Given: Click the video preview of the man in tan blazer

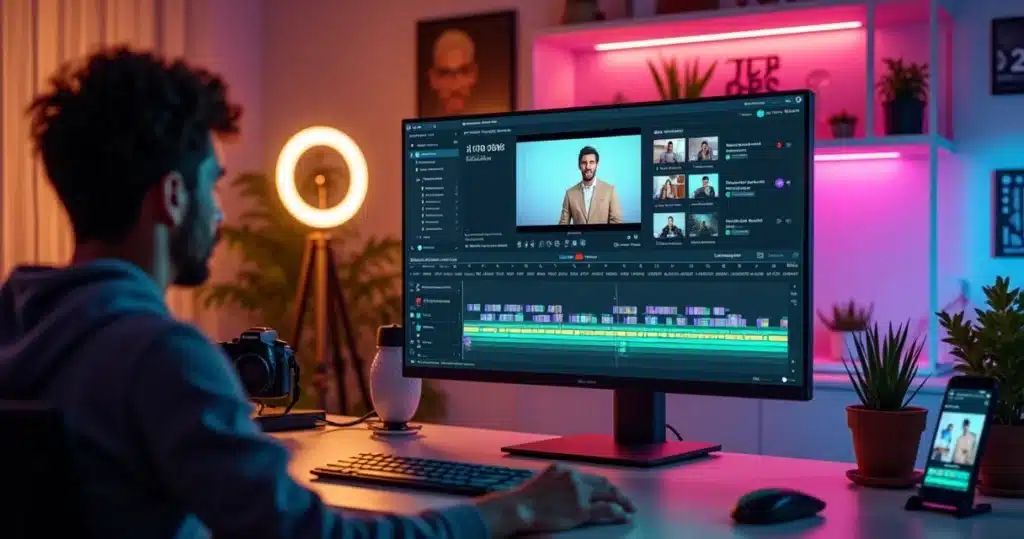Looking at the screenshot, I should (579, 180).
